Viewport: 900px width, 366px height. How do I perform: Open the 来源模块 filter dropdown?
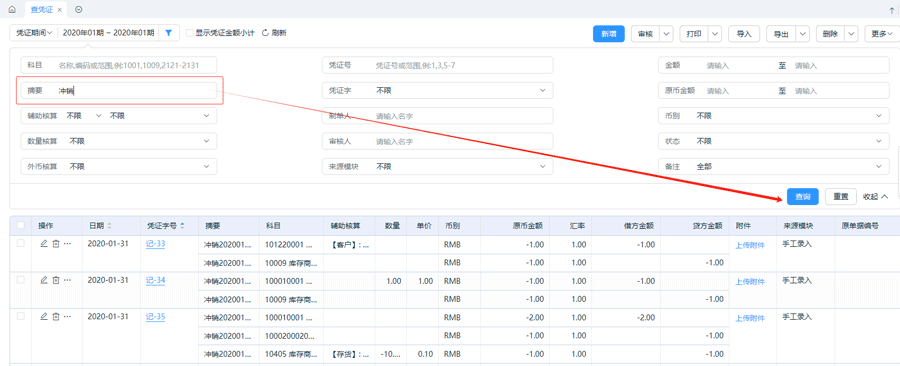[437, 166]
